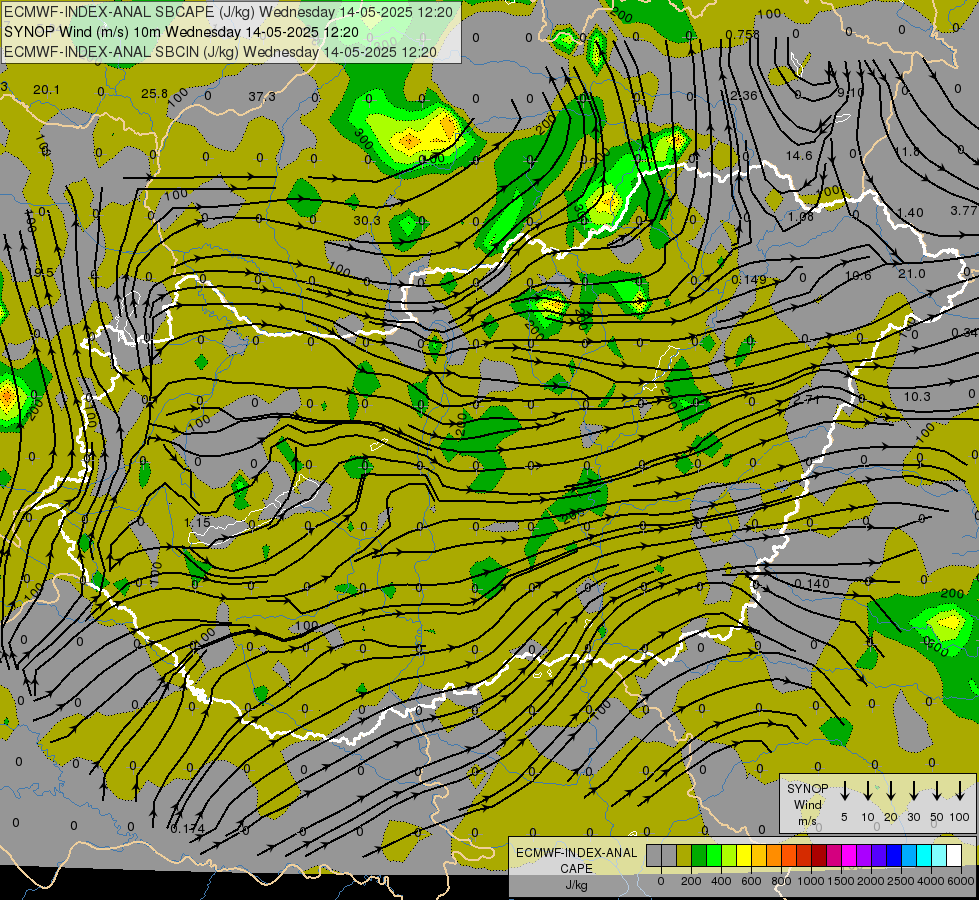This screenshot has width=979, height=900.
Task: Pick the sky blue CAPE legend swatch
Action: 909,856
